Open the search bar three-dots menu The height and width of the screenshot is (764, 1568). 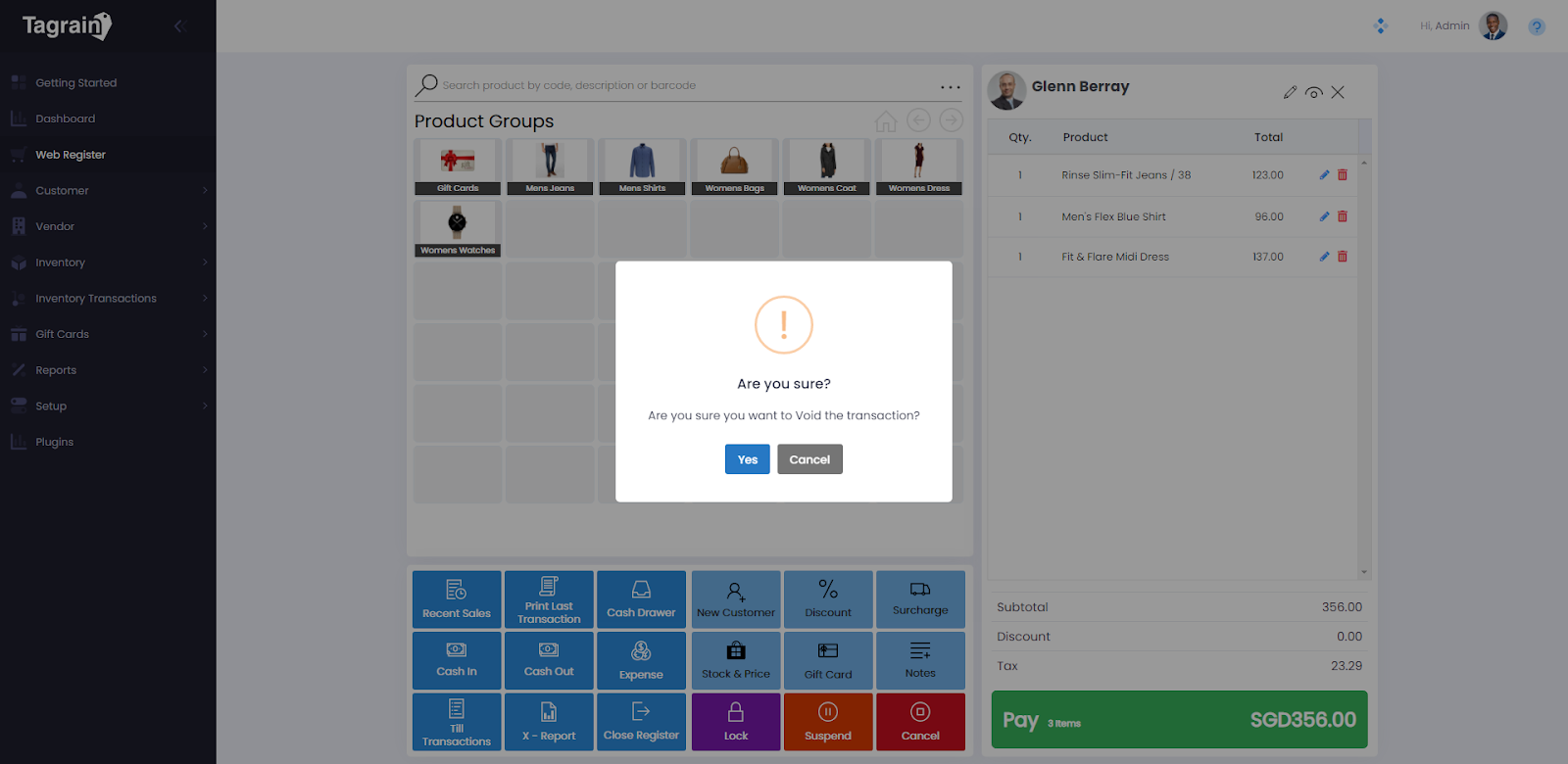(951, 87)
